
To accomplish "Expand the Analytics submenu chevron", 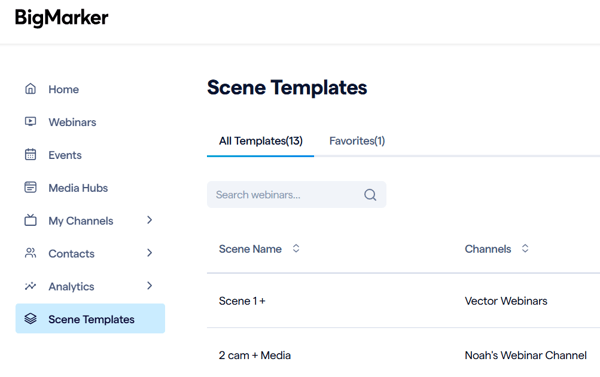I will pyautogui.click(x=150, y=286).
